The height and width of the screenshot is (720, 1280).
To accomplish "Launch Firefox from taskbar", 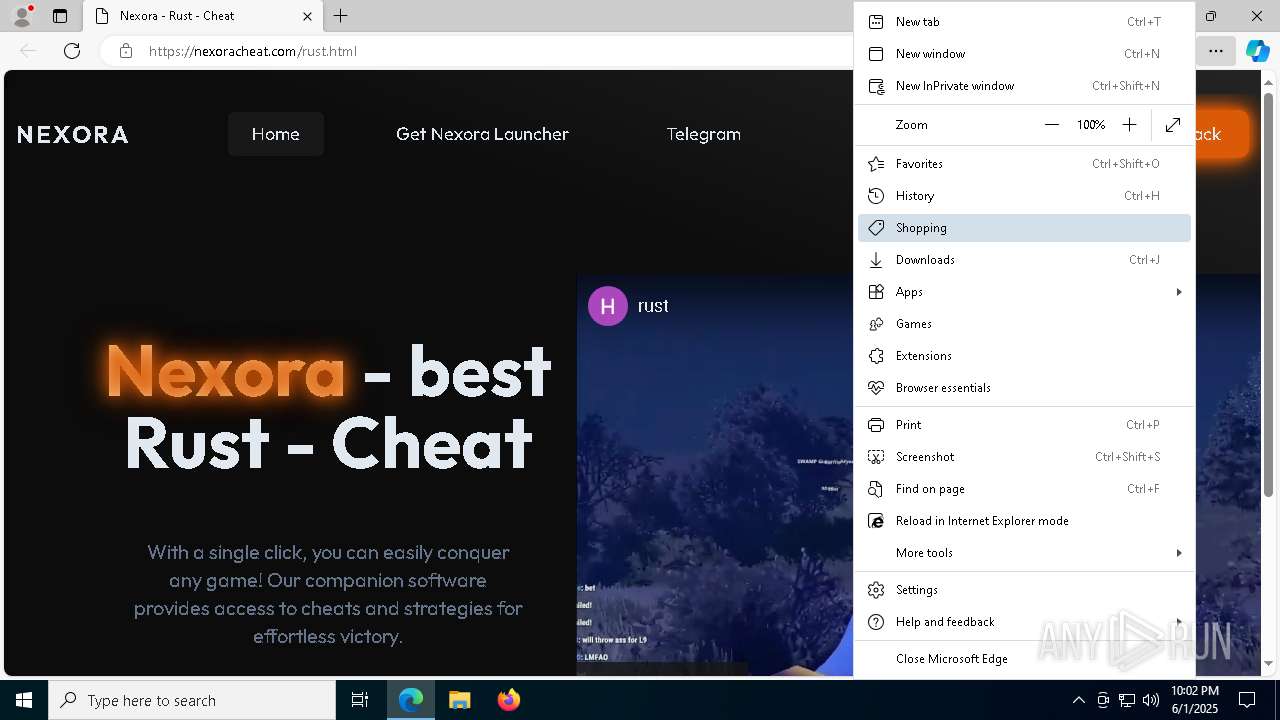I will [508, 700].
